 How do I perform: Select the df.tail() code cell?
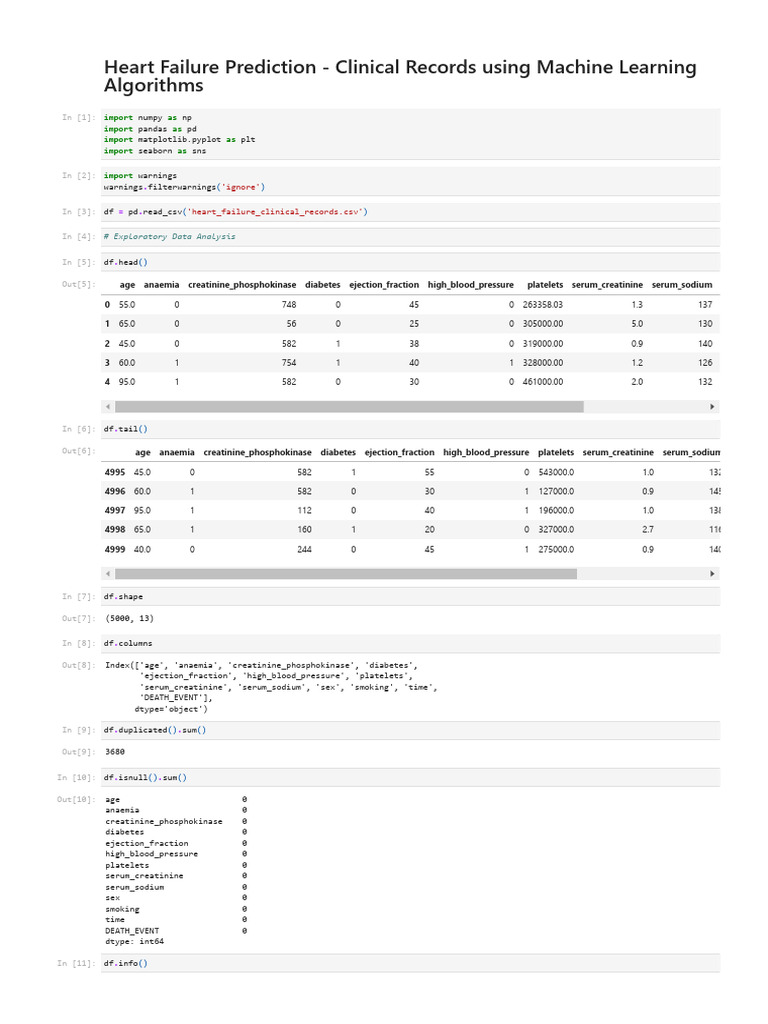pyautogui.click(x=411, y=429)
